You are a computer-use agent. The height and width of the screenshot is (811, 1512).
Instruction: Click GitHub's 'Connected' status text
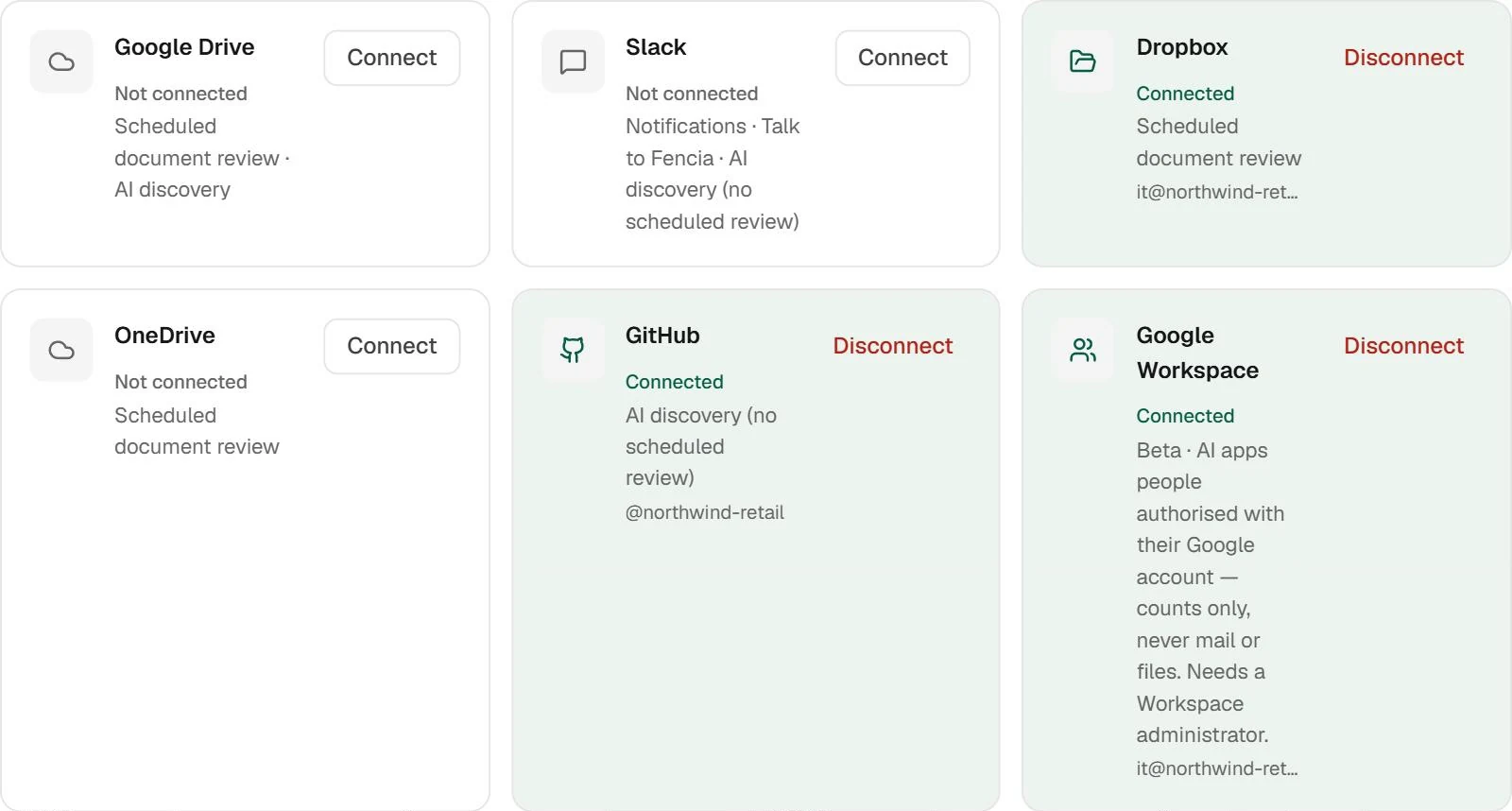tap(675, 382)
